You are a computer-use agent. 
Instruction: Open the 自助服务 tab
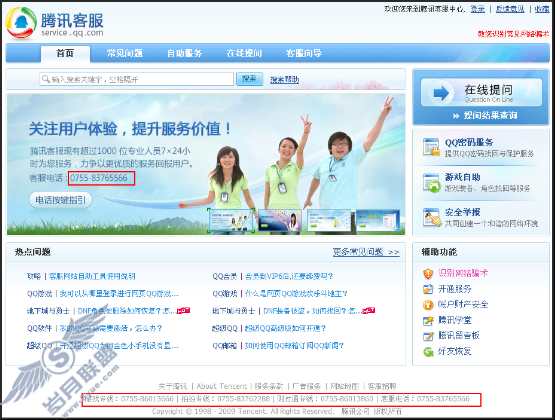click(x=185, y=53)
